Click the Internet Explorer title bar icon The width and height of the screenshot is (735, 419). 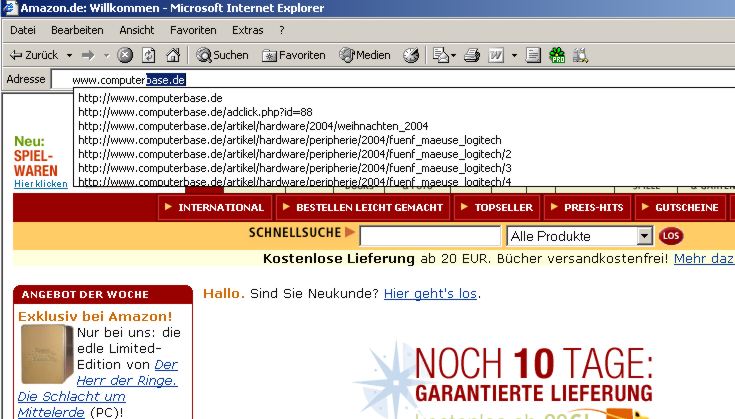click(x=10, y=8)
